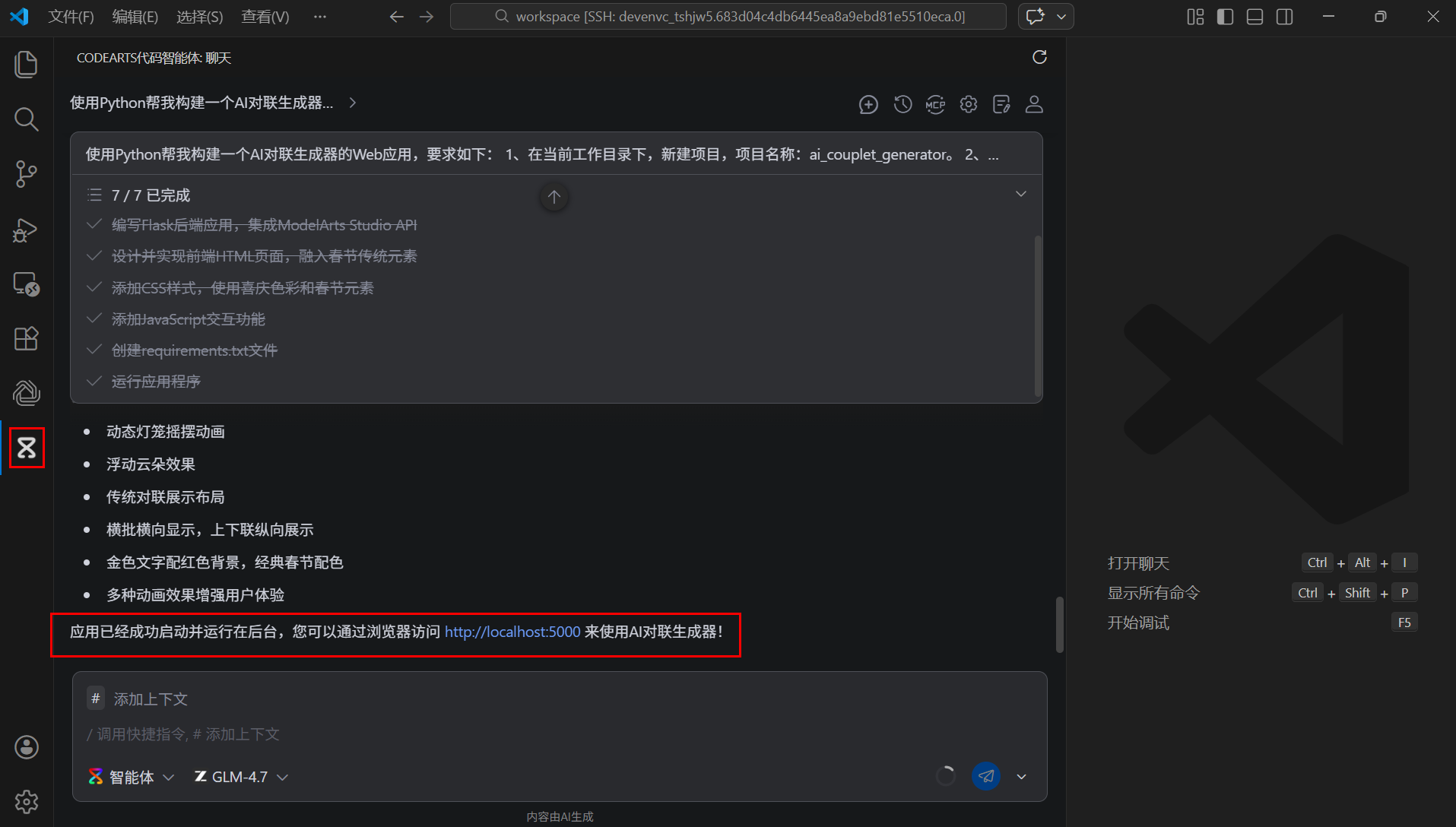Image resolution: width=1456 pixels, height=827 pixels.
Task: Send the message with paper plane button
Action: pos(986,776)
